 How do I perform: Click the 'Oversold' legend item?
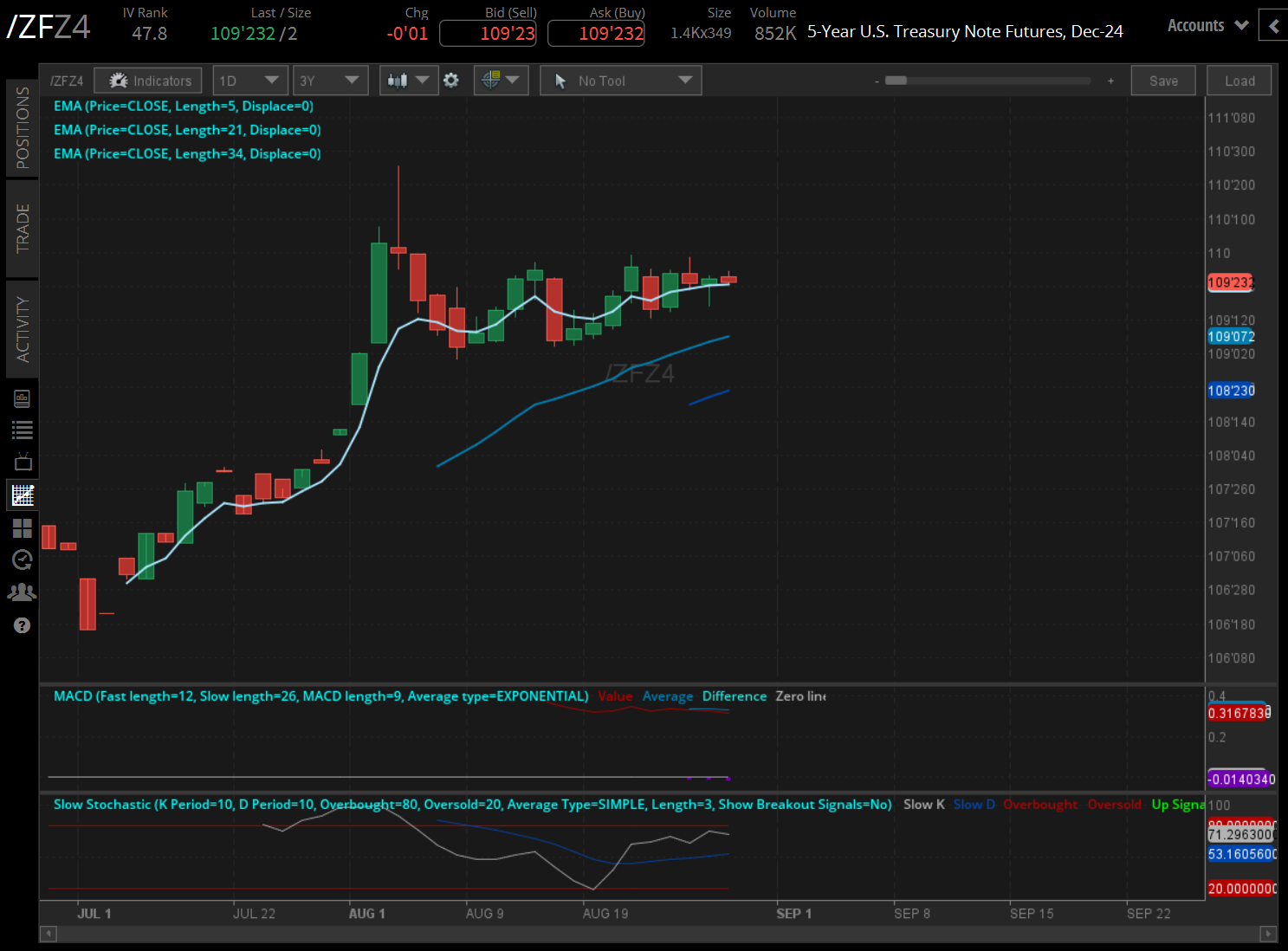[1115, 805]
